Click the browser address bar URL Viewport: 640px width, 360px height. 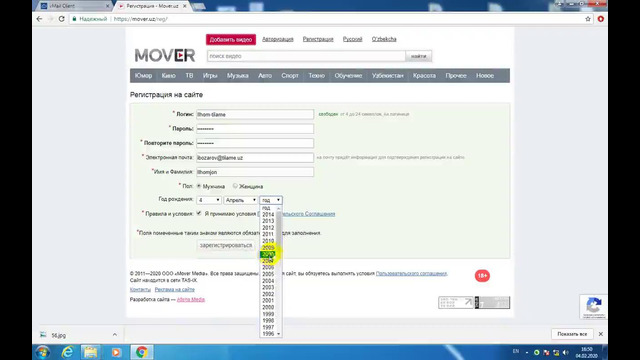140,19
